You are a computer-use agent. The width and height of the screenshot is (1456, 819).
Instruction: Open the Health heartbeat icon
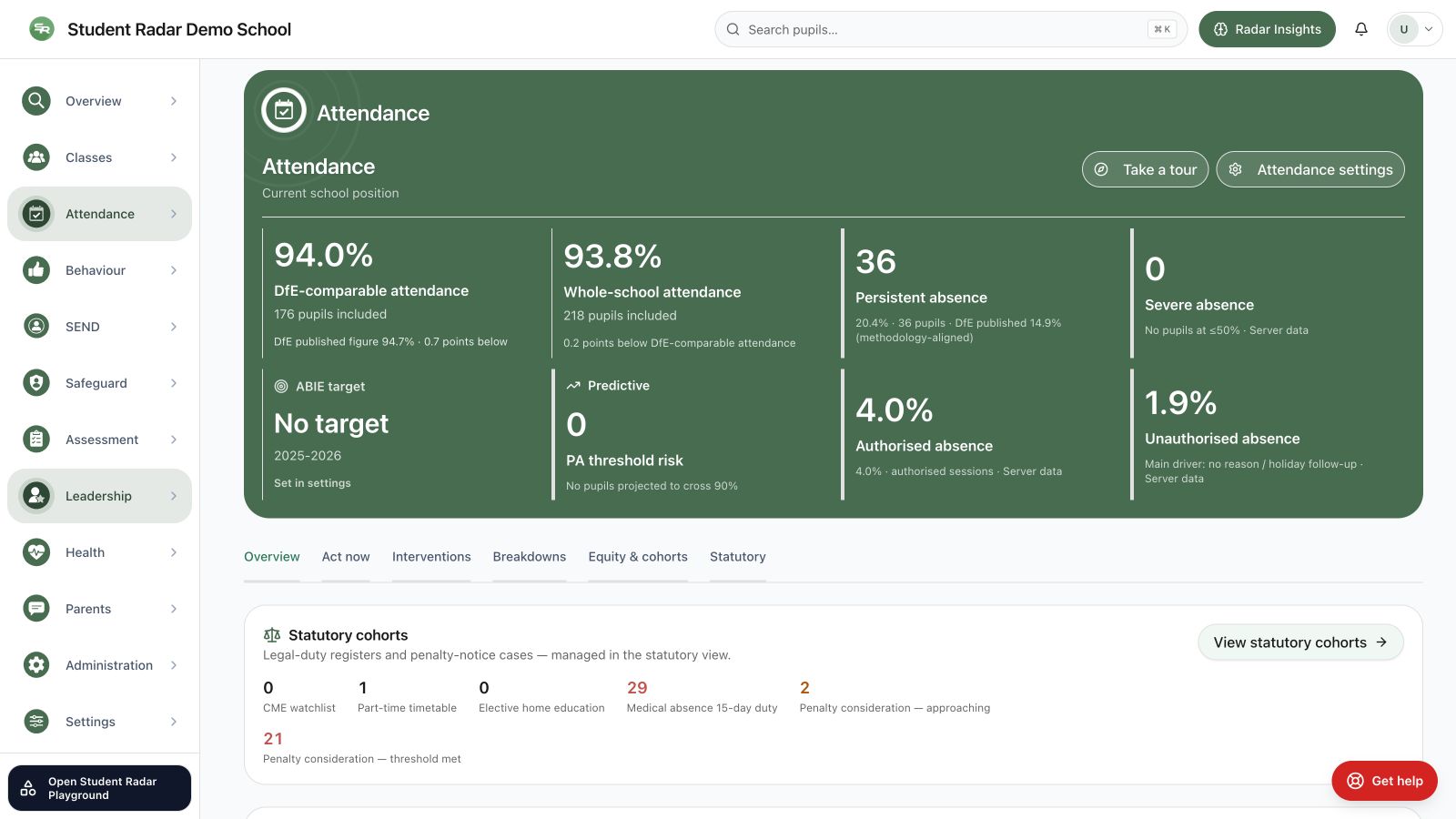36,552
